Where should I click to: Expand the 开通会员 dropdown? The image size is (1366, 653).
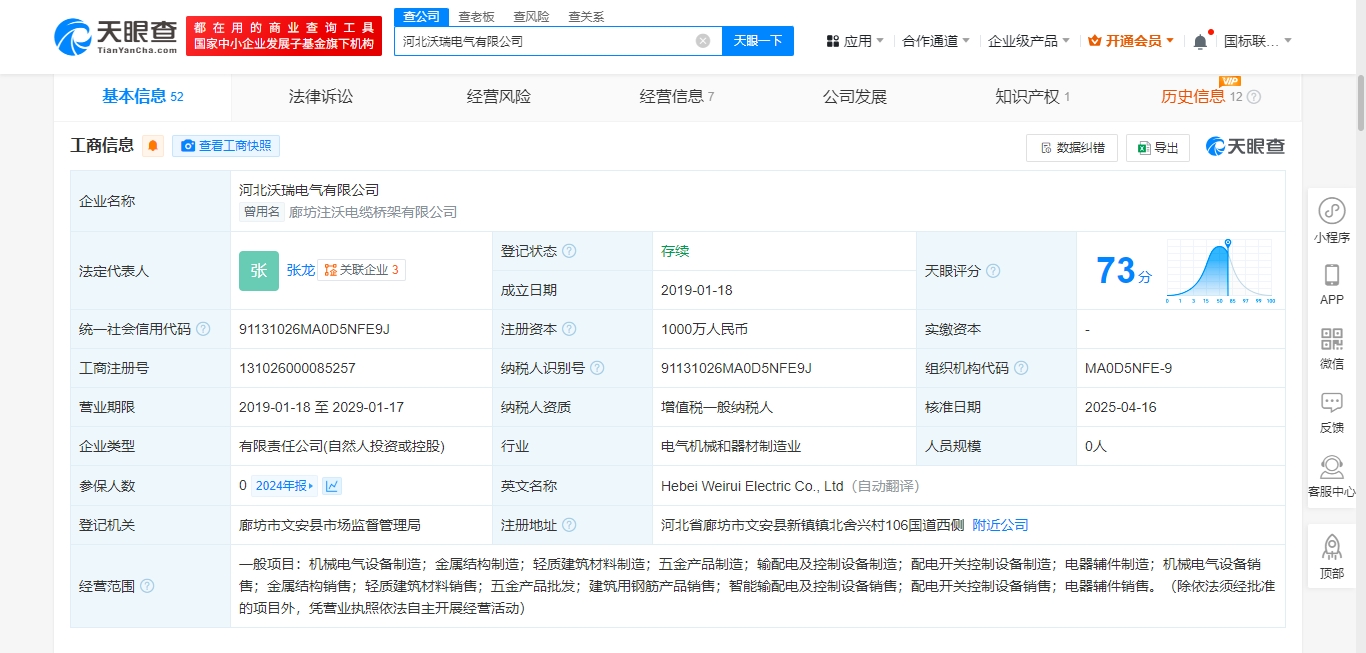tap(1131, 41)
